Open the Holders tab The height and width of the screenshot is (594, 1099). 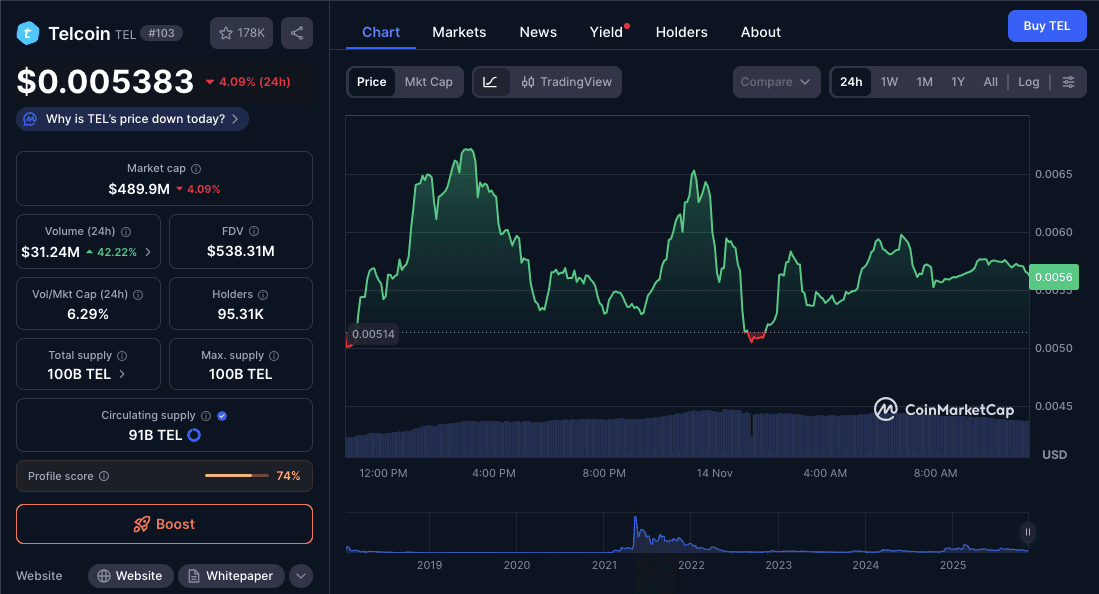(x=681, y=31)
